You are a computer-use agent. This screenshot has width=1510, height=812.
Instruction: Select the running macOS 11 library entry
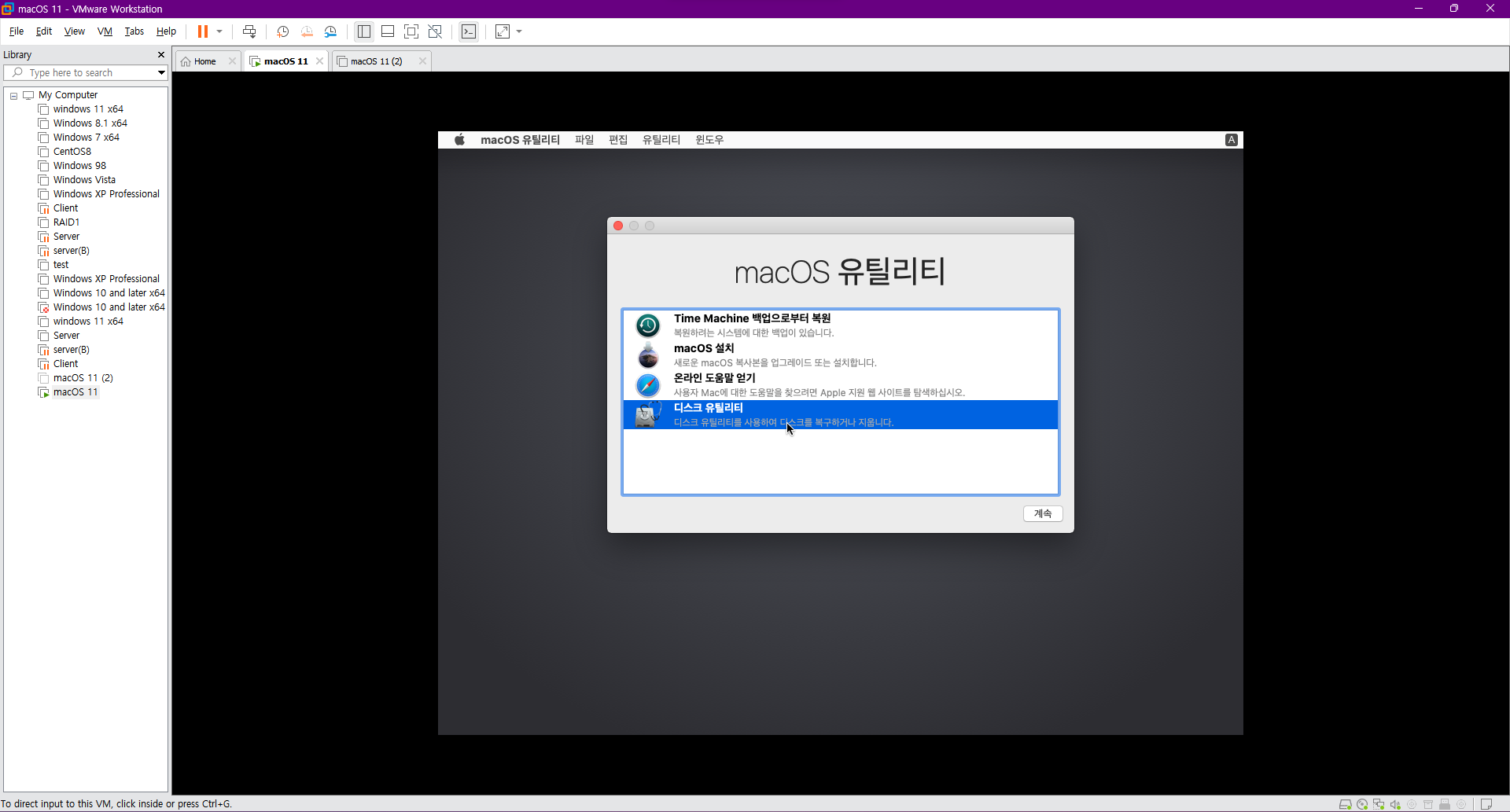(x=75, y=392)
